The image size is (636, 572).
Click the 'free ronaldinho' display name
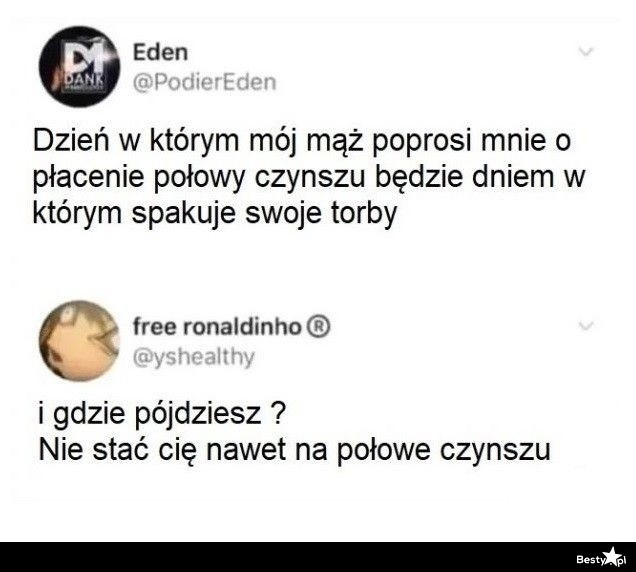(x=217, y=327)
